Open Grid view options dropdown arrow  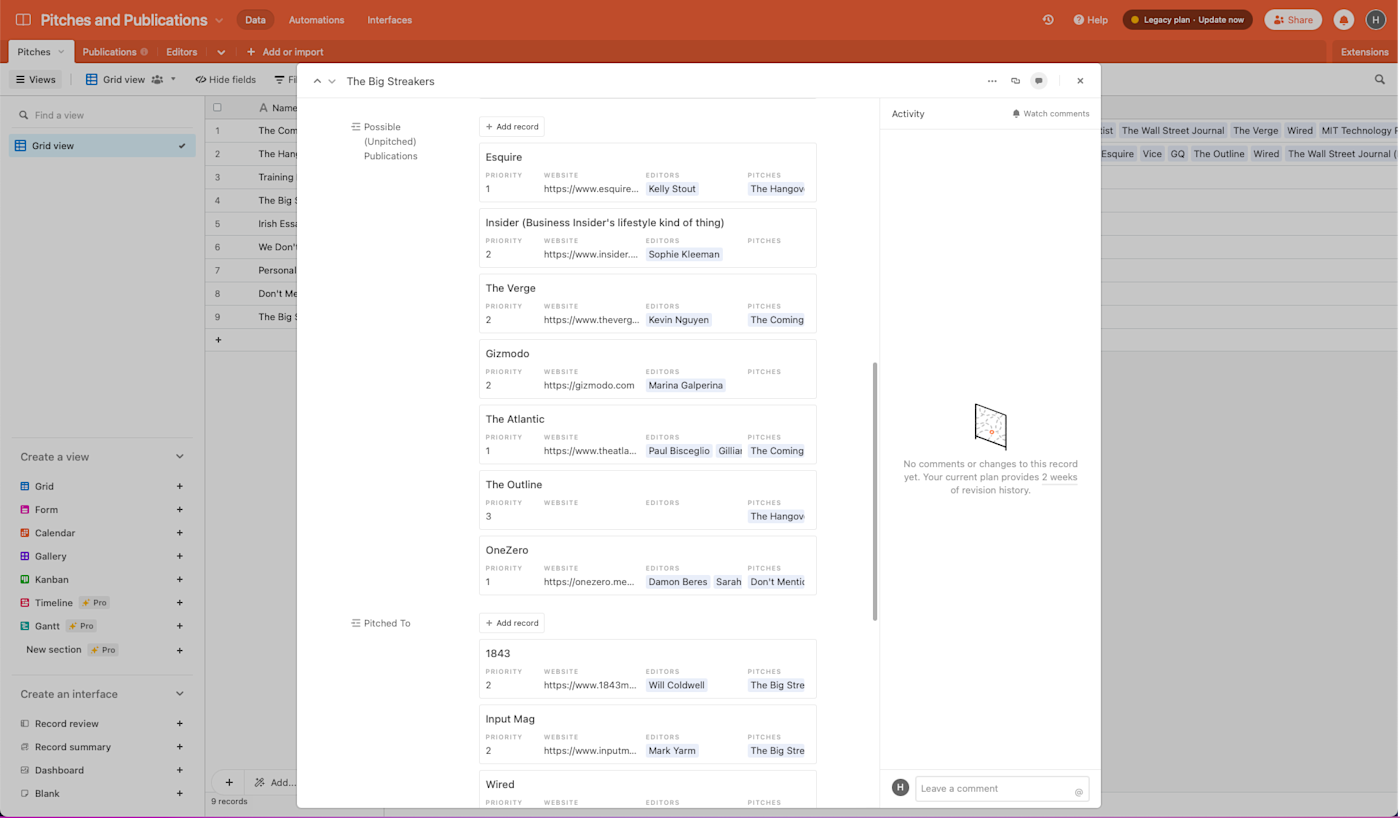(173, 79)
